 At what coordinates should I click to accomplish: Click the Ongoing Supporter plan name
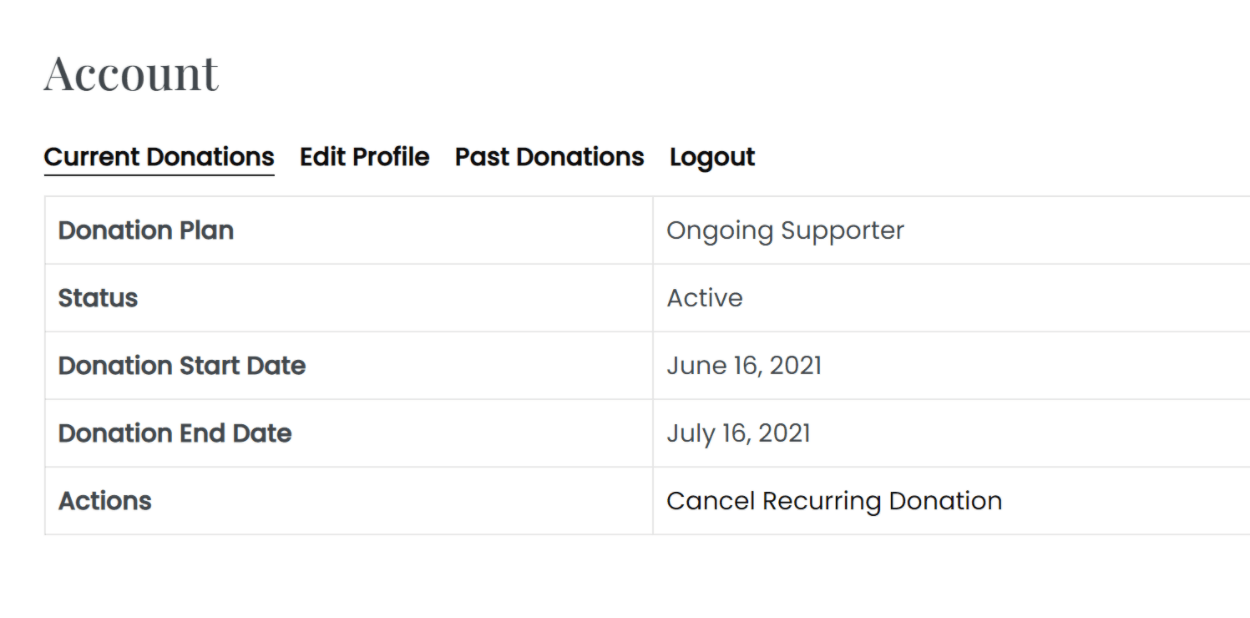tap(786, 230)
